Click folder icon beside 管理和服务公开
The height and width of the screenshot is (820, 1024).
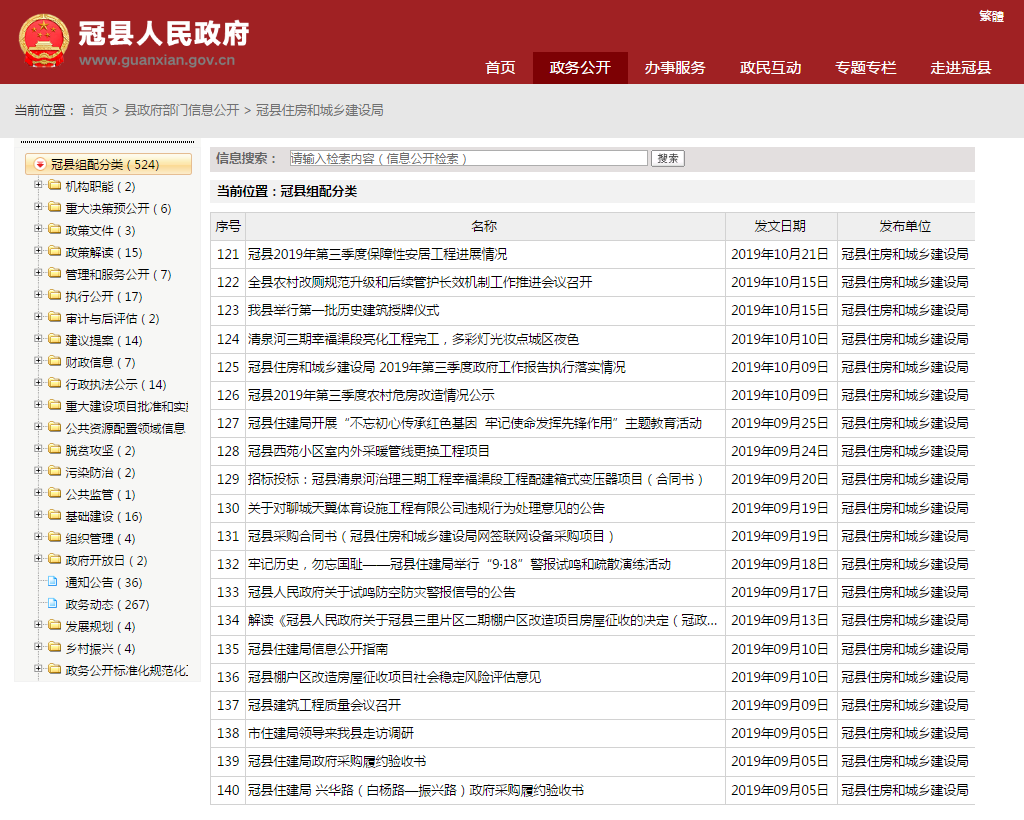(55, 274)
